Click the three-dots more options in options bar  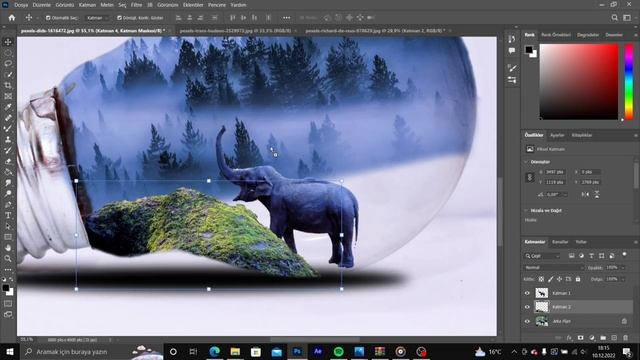(x=287, y=18)
